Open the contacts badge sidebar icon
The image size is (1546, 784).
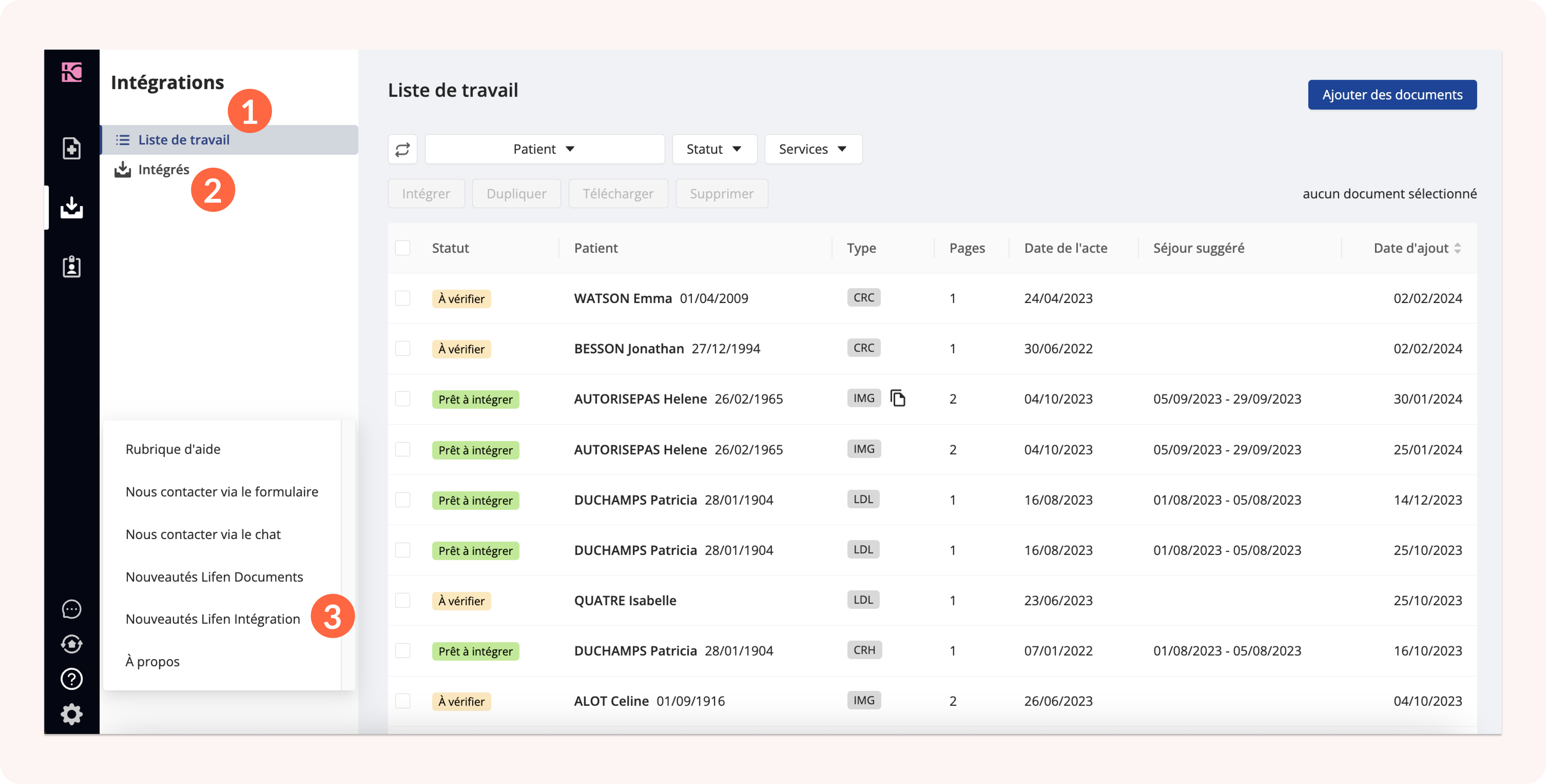(71, 266)
